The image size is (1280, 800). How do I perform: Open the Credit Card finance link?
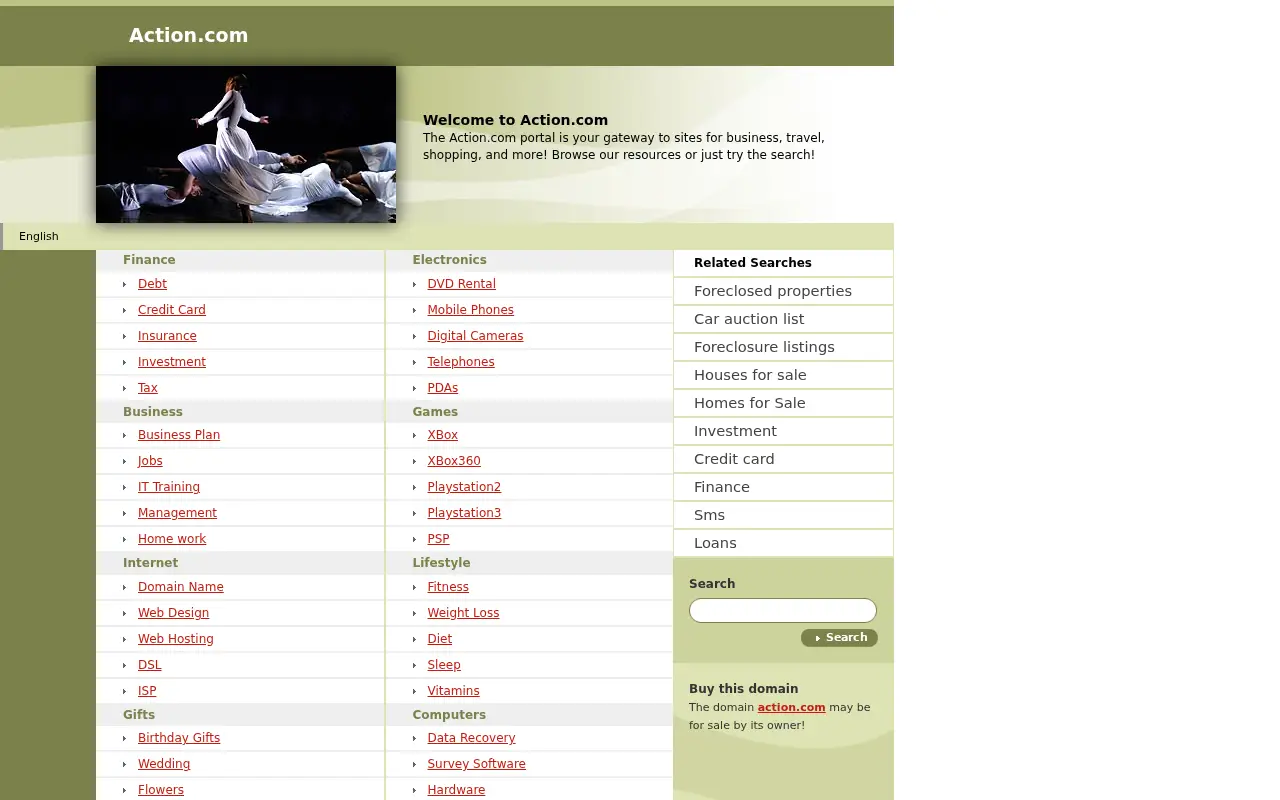tap(172, 310)
